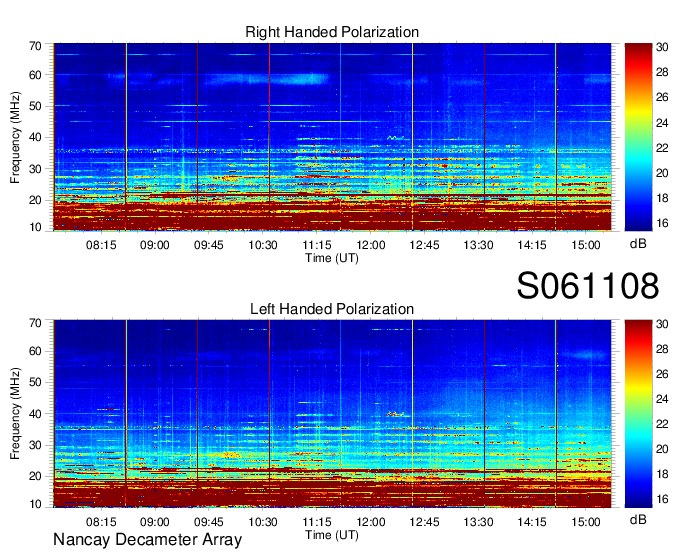Click the 12:45 tick on the upper time axis
Viewport: 680px width, 552px height.
coord(425,245)
